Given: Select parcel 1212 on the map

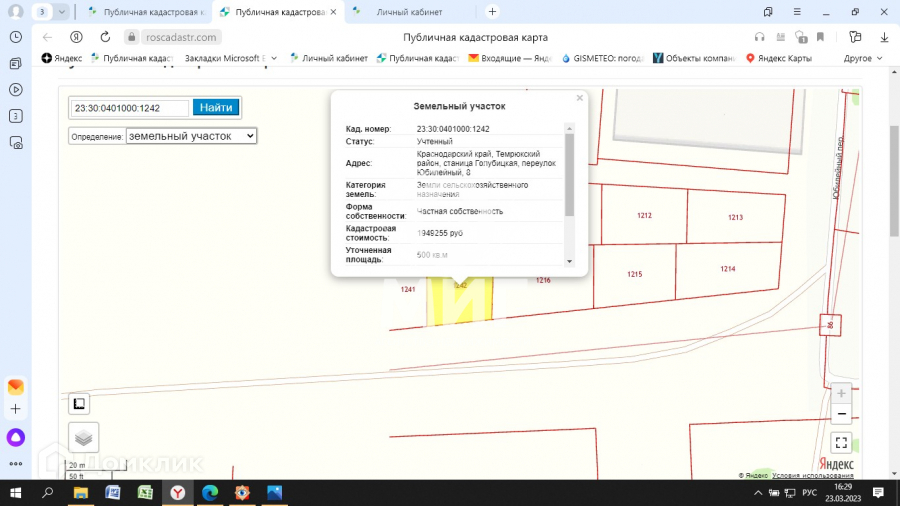Looking at the screenshot, I should (644, 216).
